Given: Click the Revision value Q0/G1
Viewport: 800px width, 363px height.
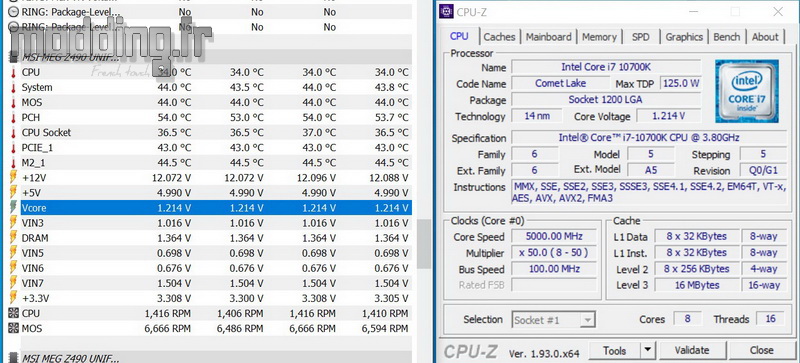Looking at the screenshot, I should [x=763, y=171].
